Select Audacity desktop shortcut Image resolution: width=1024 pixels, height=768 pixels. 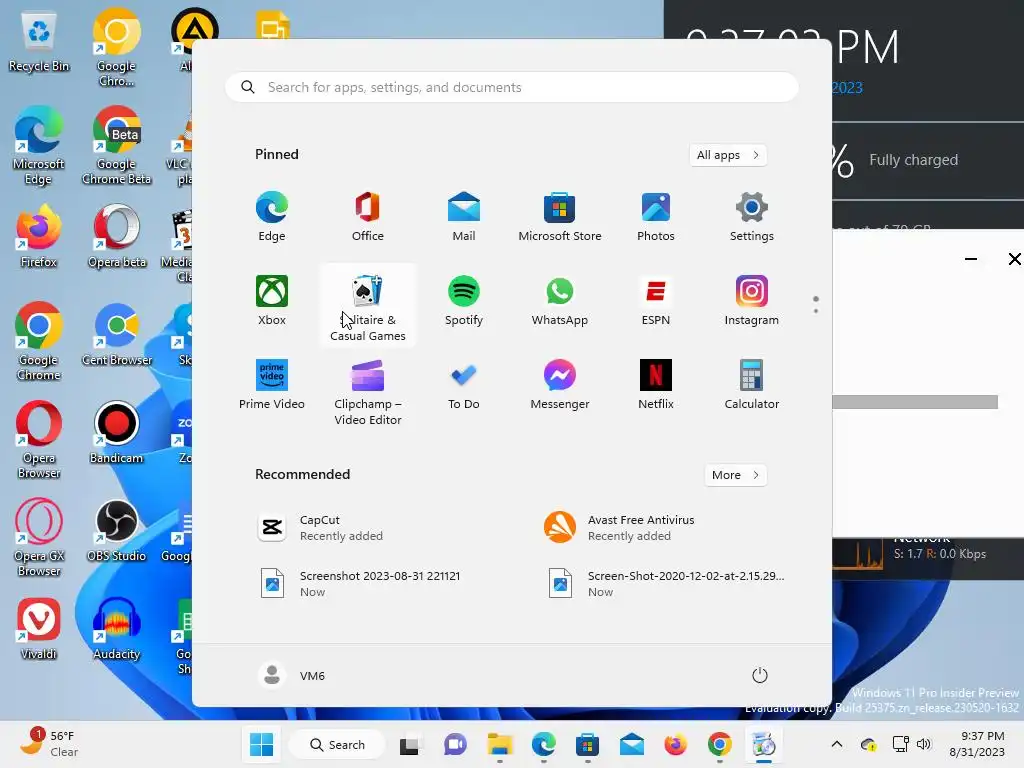(116, 628)
